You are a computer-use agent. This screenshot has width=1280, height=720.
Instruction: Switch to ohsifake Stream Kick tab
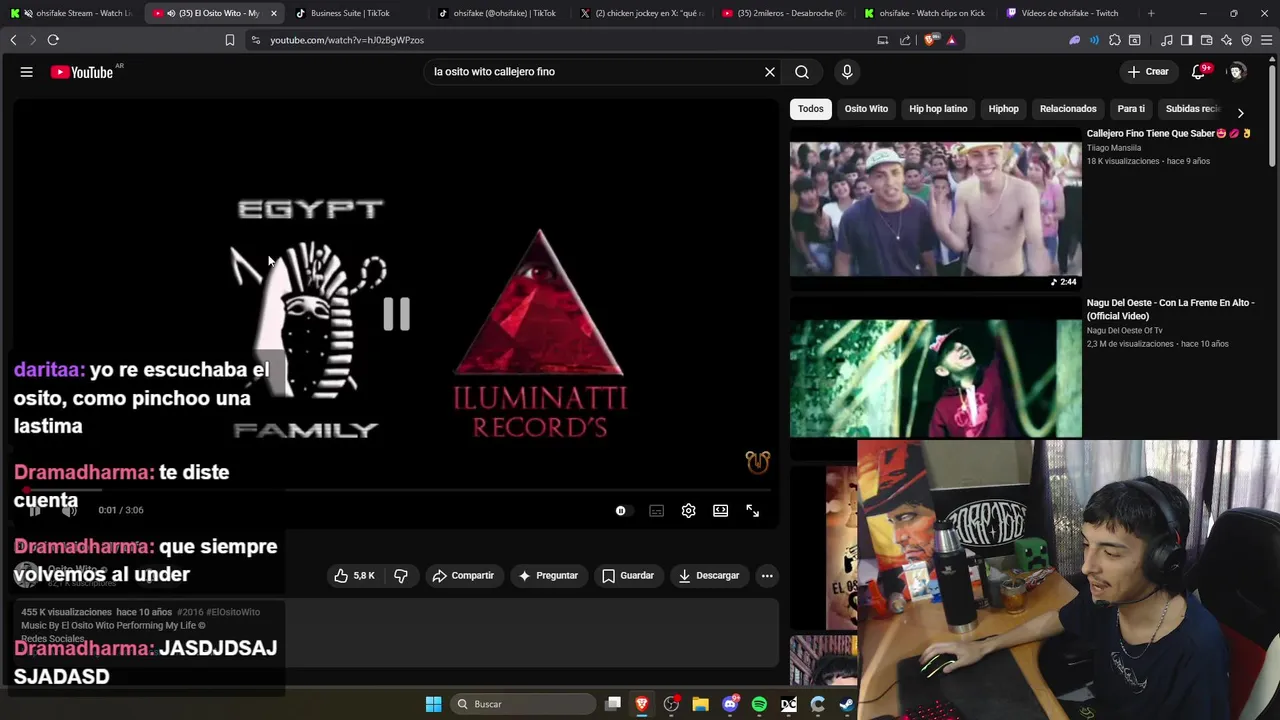(x=70, y=13)
